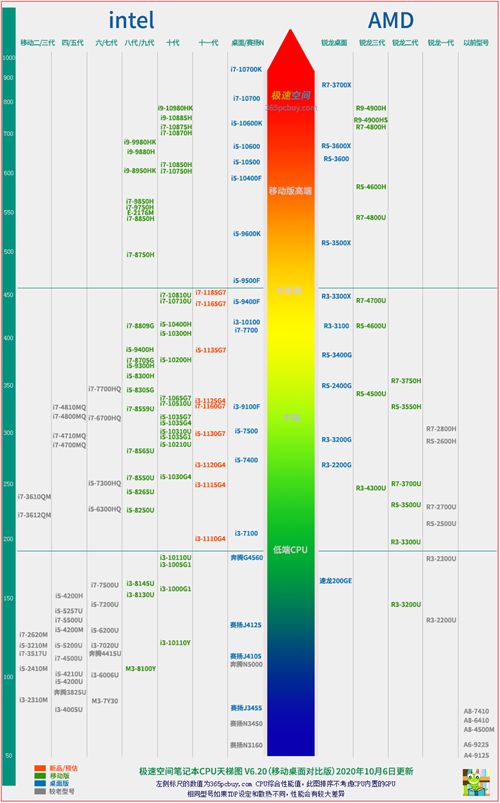
Task: Click the AMD brand logo
Action: [390, 20]
